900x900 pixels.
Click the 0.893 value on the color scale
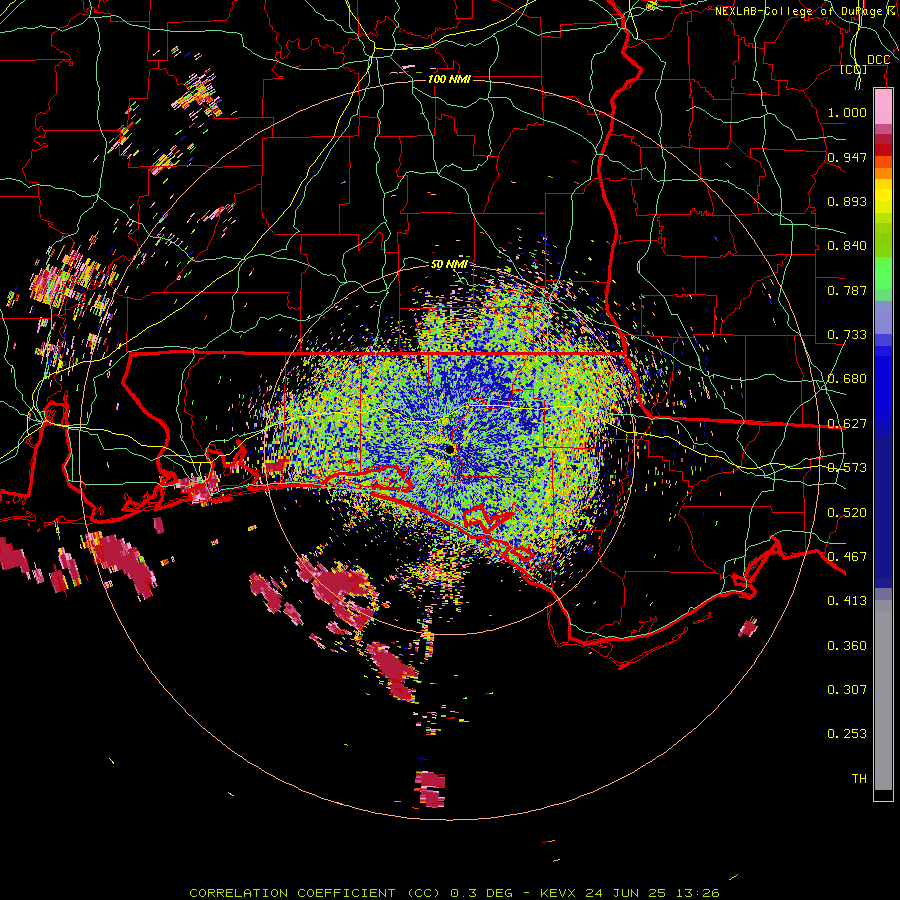847,201
